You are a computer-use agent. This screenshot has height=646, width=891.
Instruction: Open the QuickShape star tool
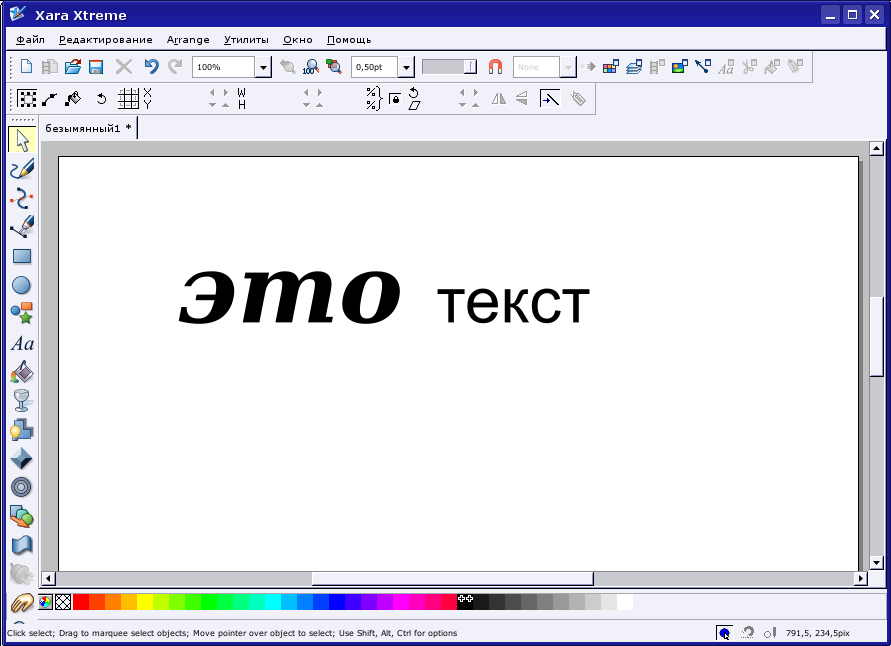pos(22,313)
